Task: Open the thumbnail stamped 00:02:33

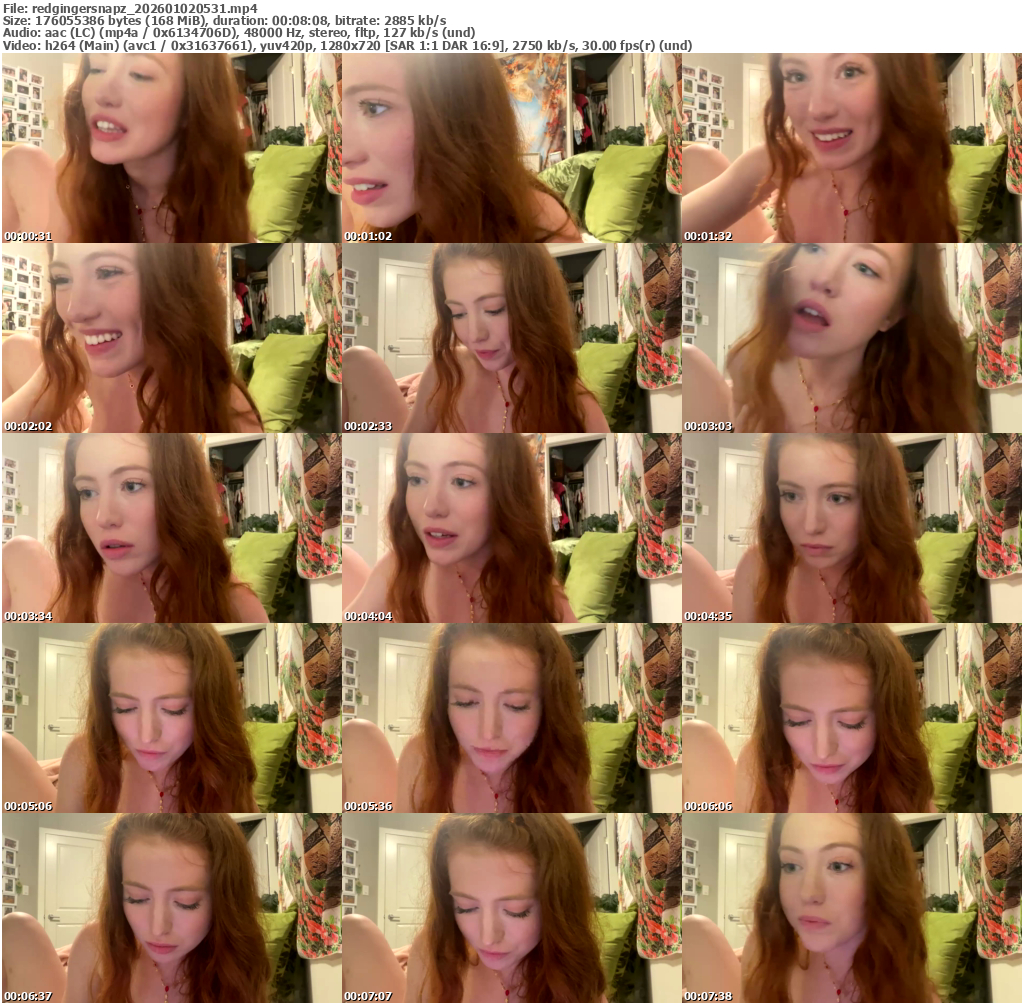Action: 511,338
